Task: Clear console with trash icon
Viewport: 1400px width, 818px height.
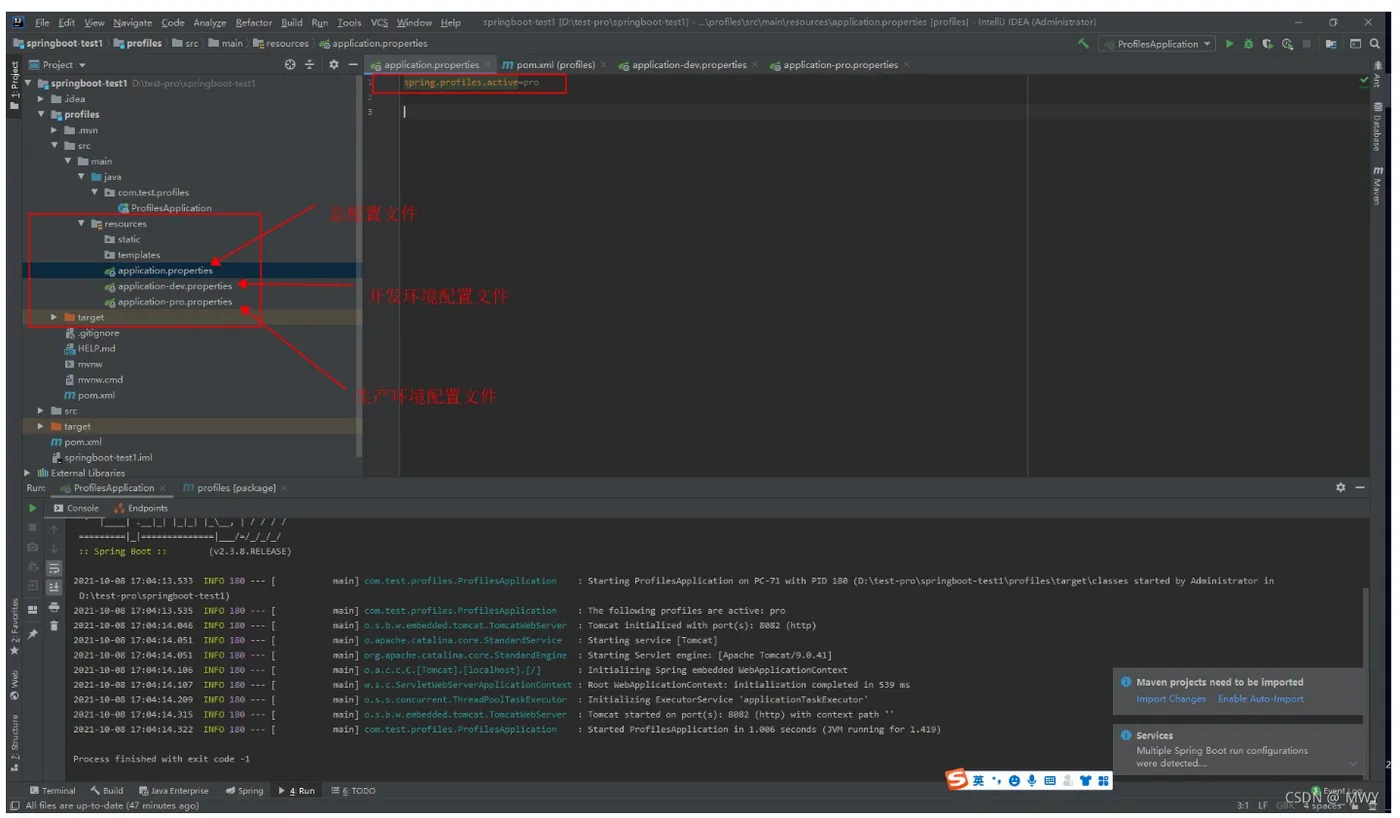Action: coord(54,626)
